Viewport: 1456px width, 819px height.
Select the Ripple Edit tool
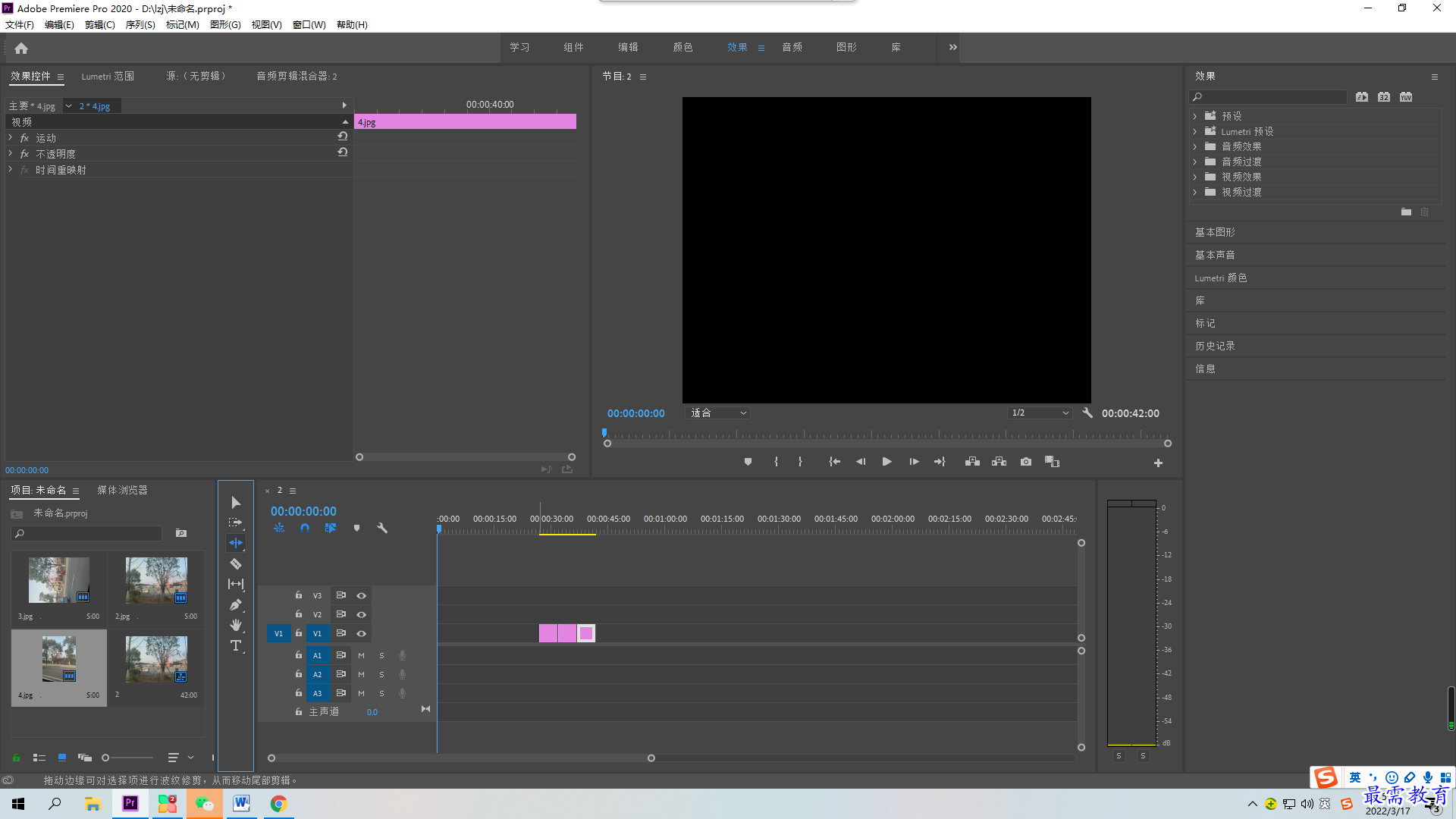click(236, 543)
